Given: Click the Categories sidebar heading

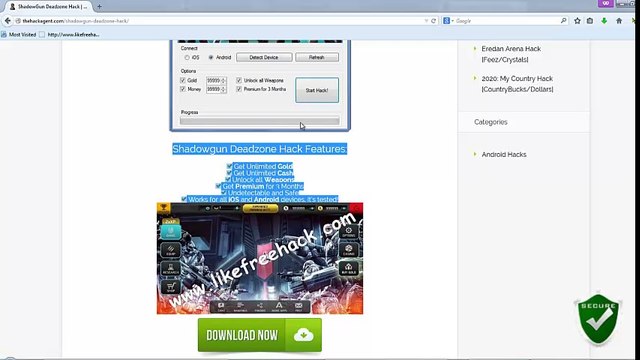Looking at the screenshot, I should coord(491,122).
